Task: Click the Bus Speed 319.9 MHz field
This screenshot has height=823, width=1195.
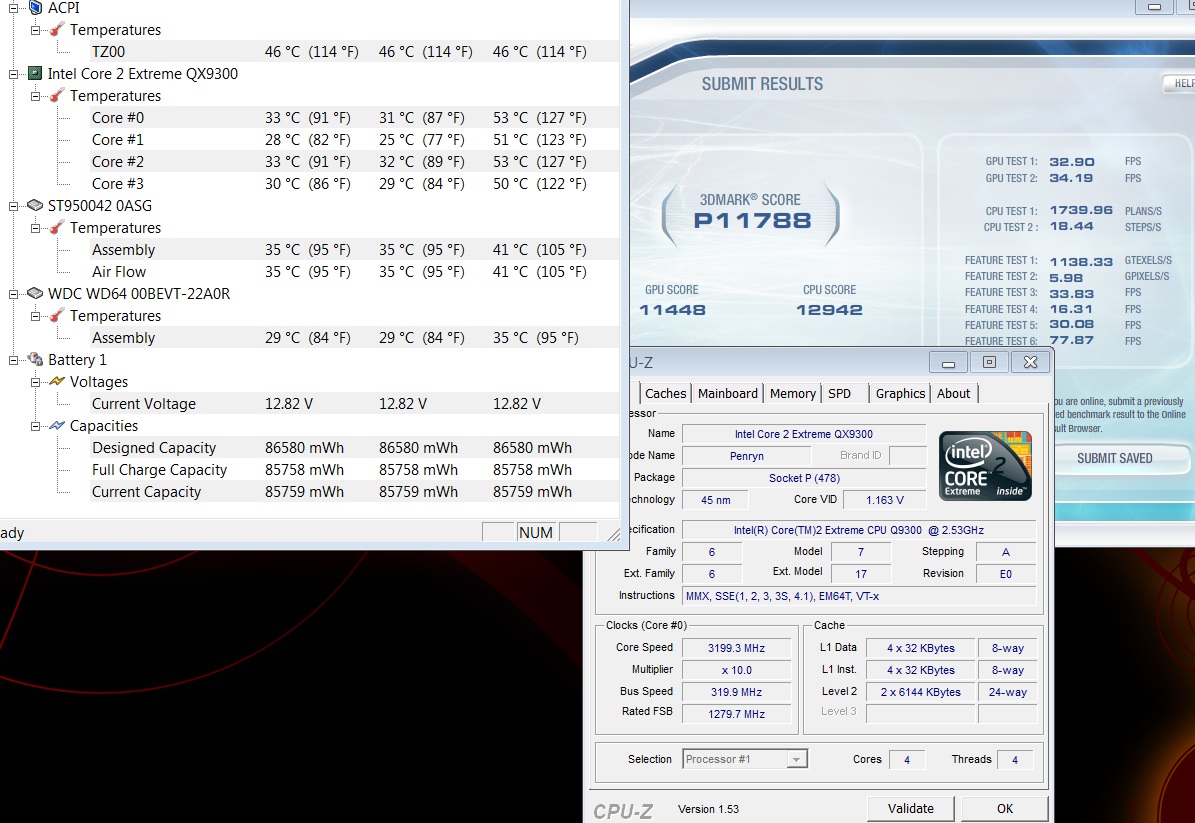Action: tap(736, 692)
